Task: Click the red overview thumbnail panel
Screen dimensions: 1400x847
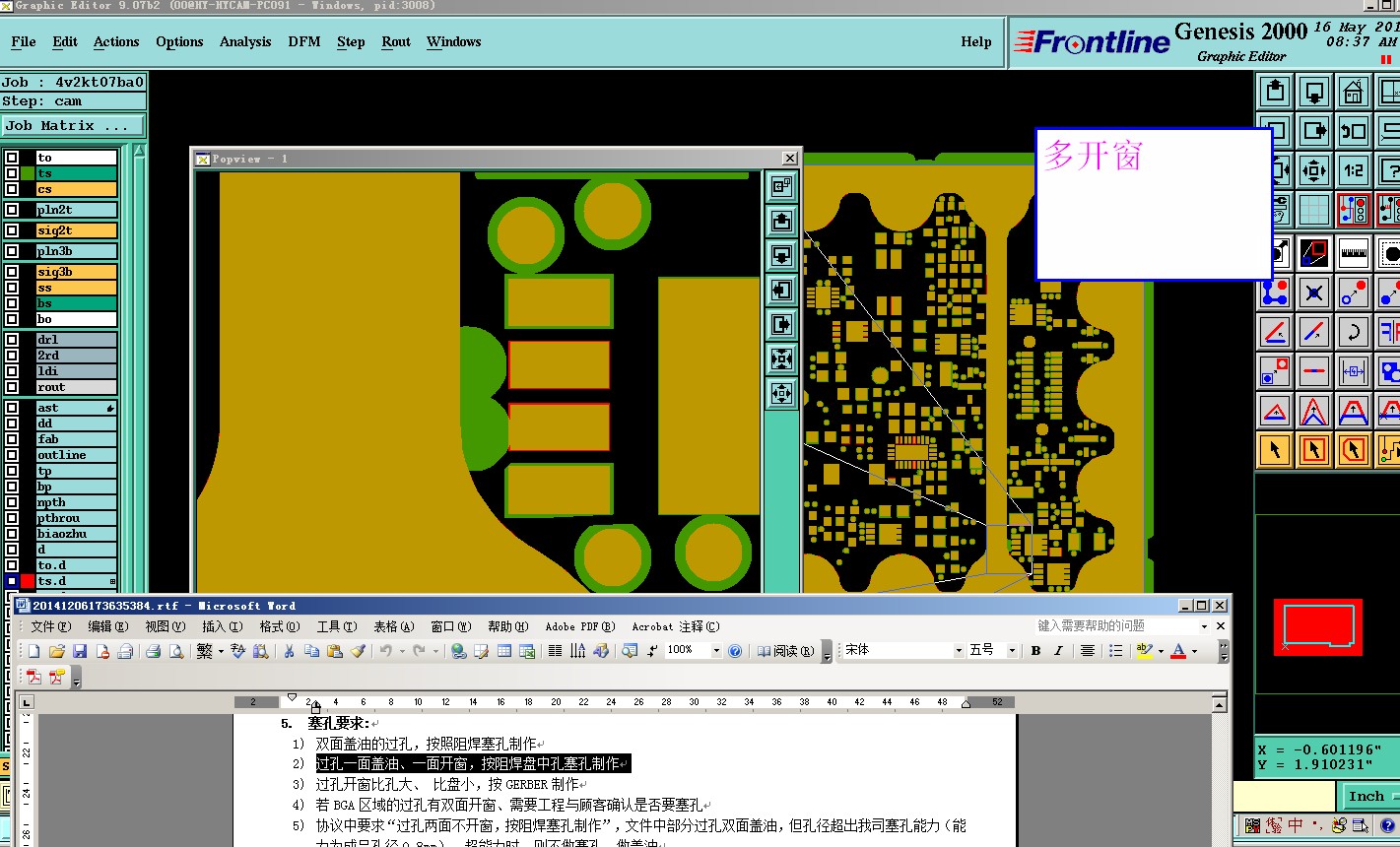Action: [x=1318, y=627]
